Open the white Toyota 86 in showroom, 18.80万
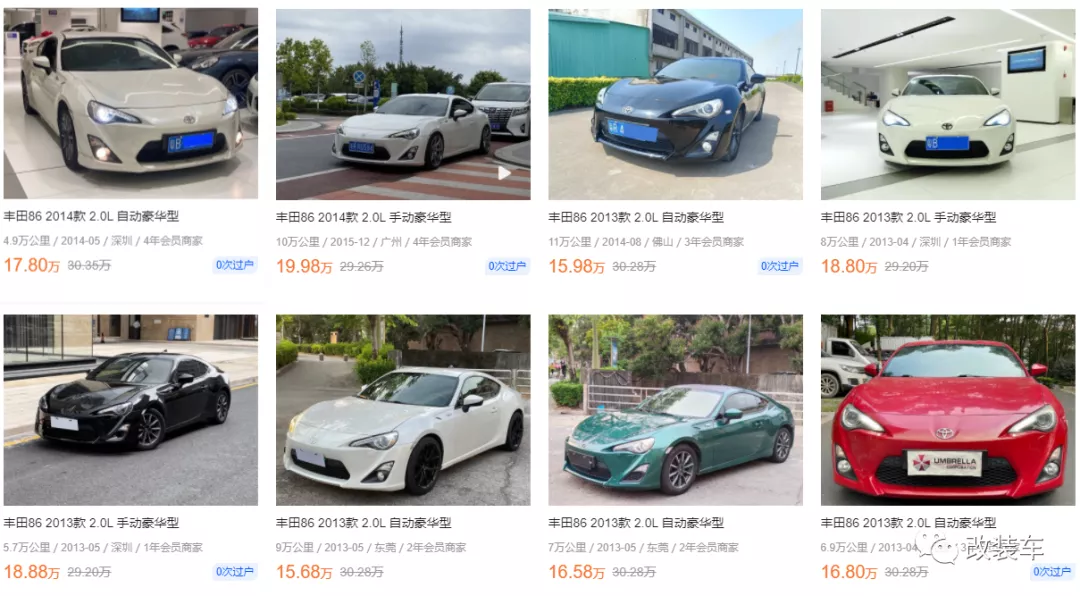This screenshot has height=596, width=1080. (948, 104)
